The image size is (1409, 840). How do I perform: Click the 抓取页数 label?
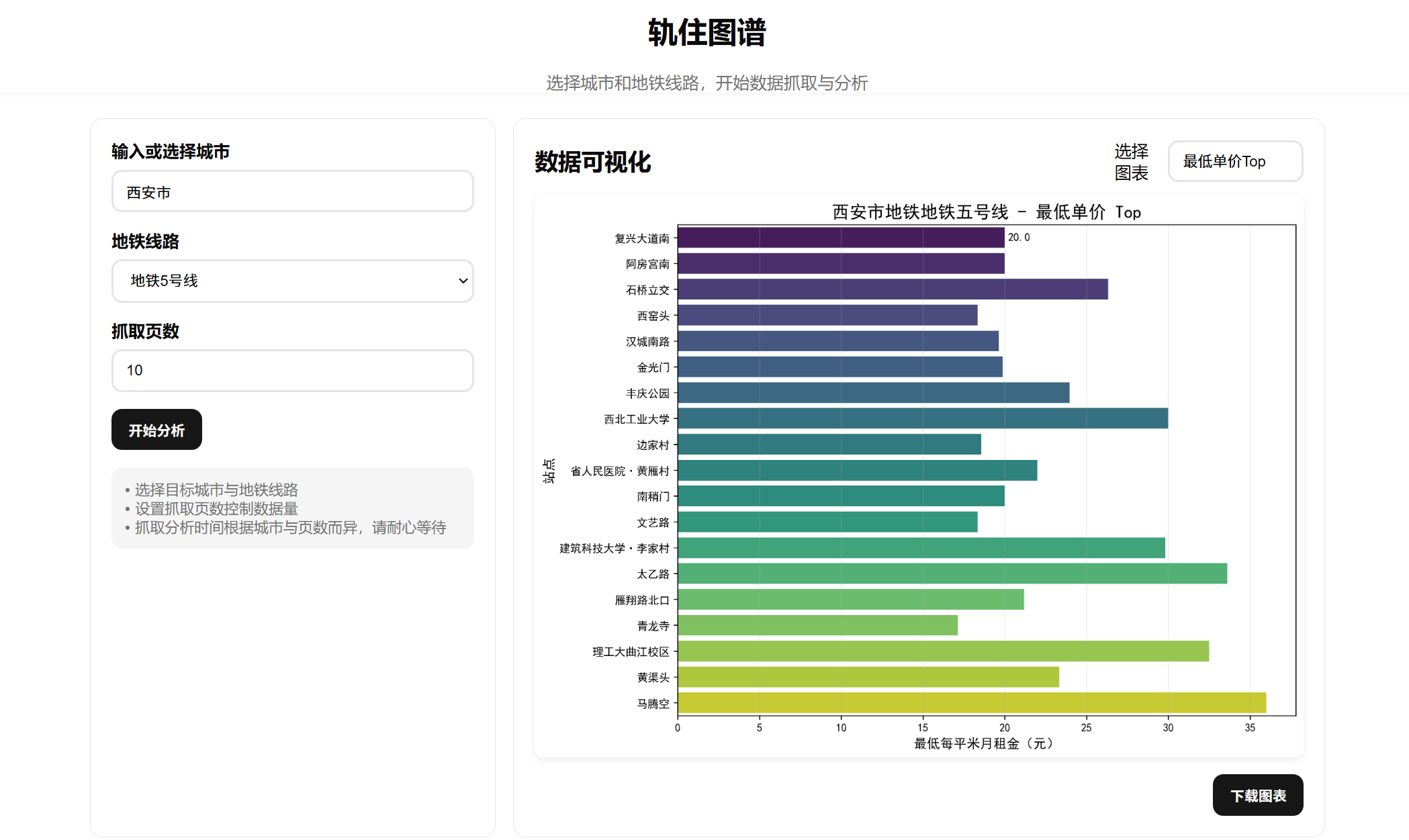[x=145, y=331]
